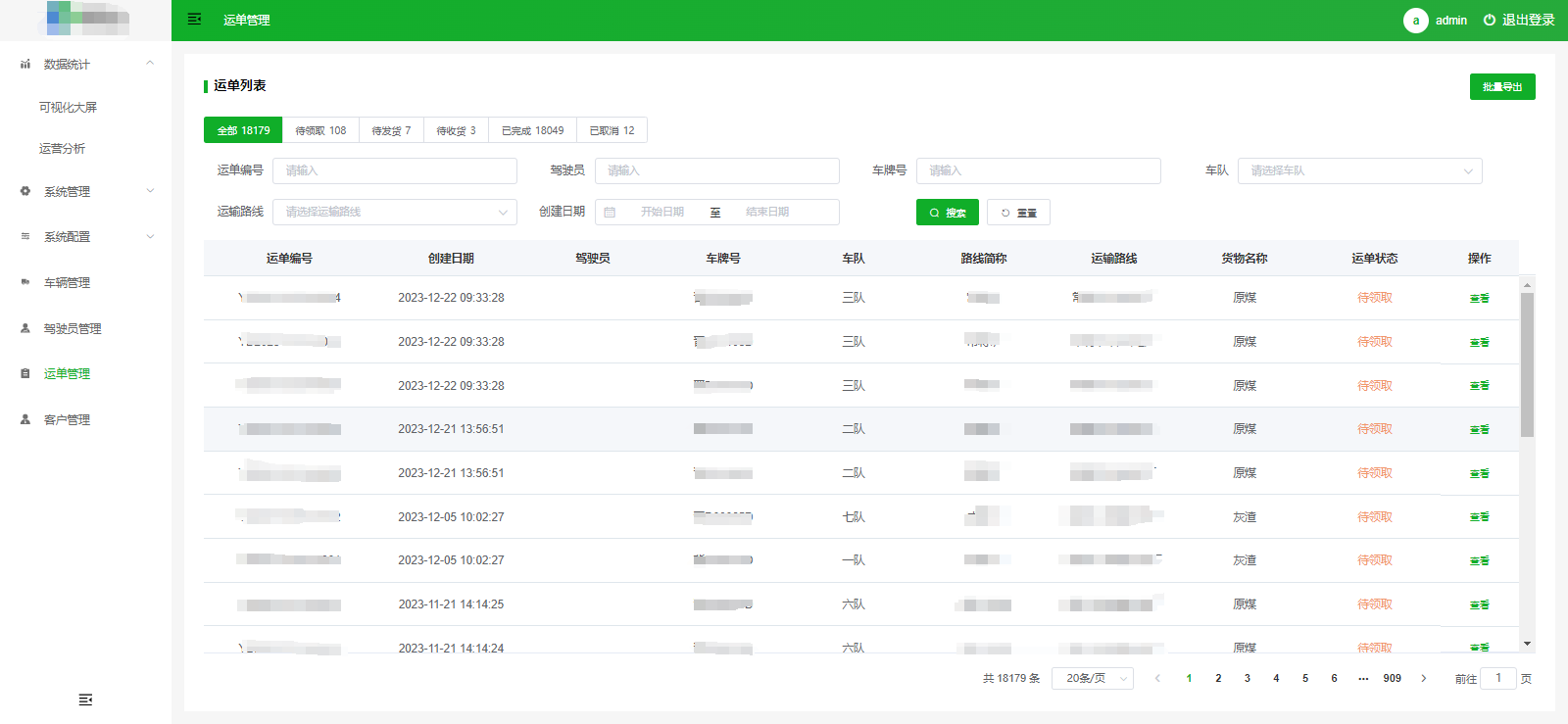Switch to the 已完成 18049 tab

532,130
